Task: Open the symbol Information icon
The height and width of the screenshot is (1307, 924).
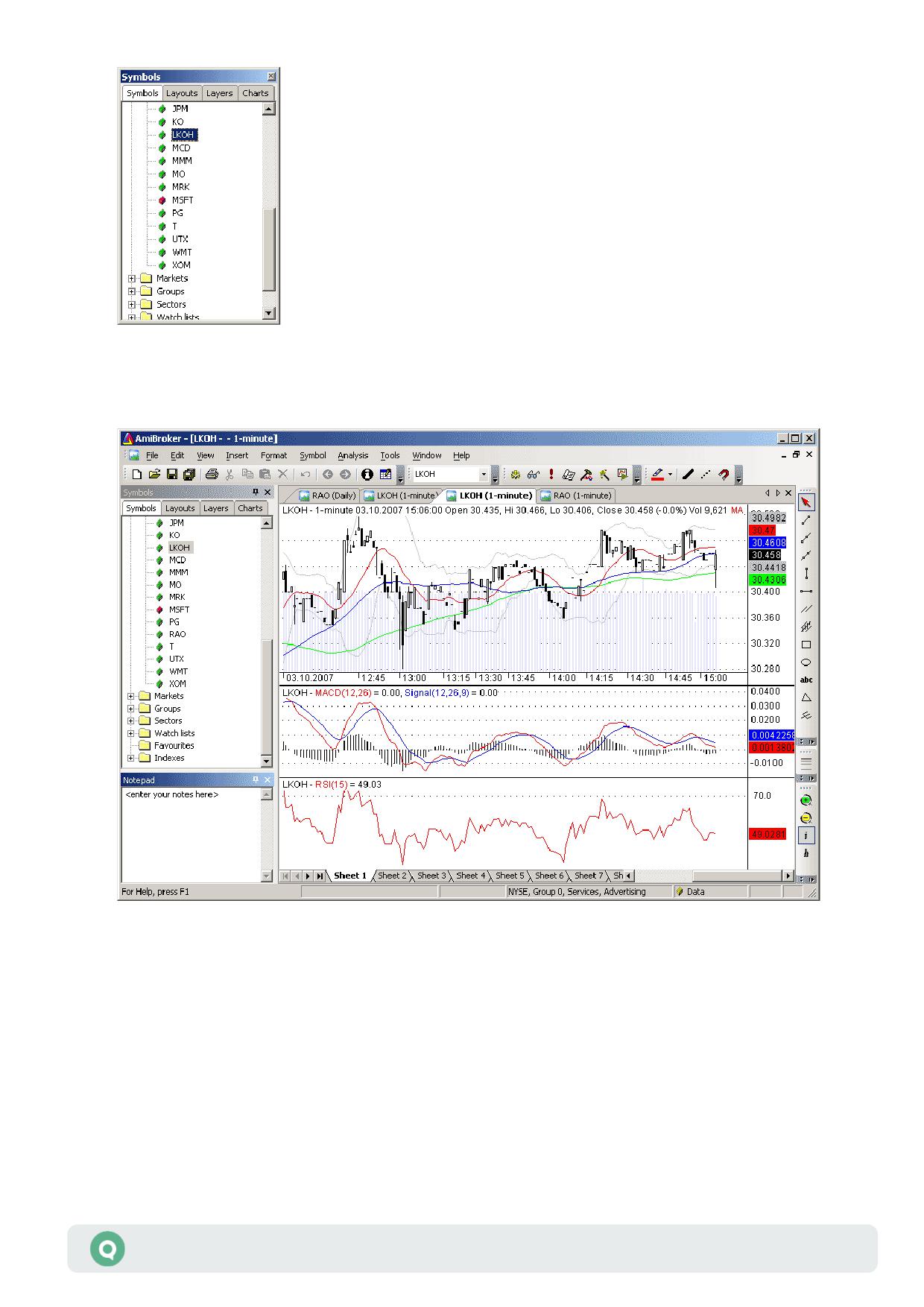Action: [x=367, y=474]
